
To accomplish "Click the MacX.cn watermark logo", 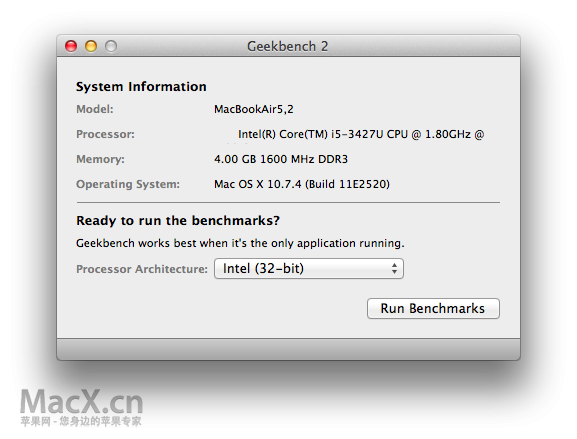I will pyautogui.click(x=81, y=407).
